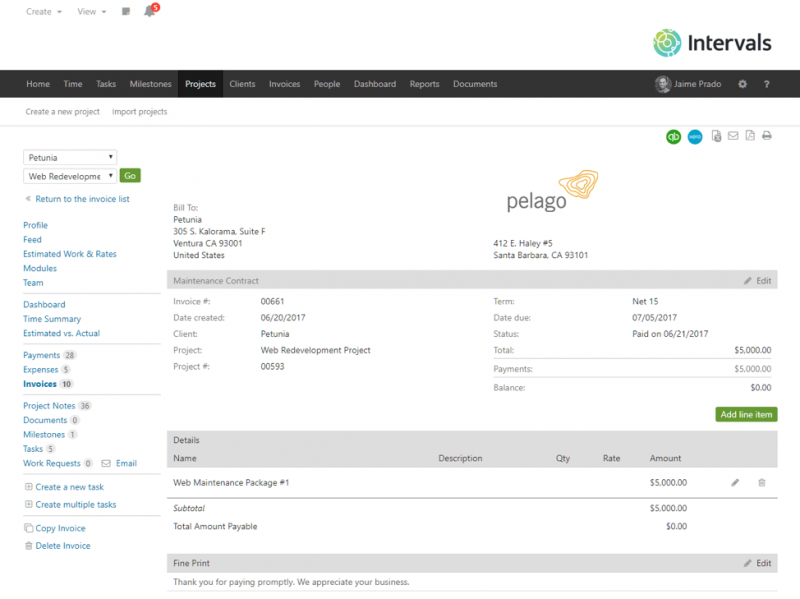This screenshot has width=800, height=599.
Task: Open the Web Redevelopment project dropdown
Action: click(x=70, y=176)
